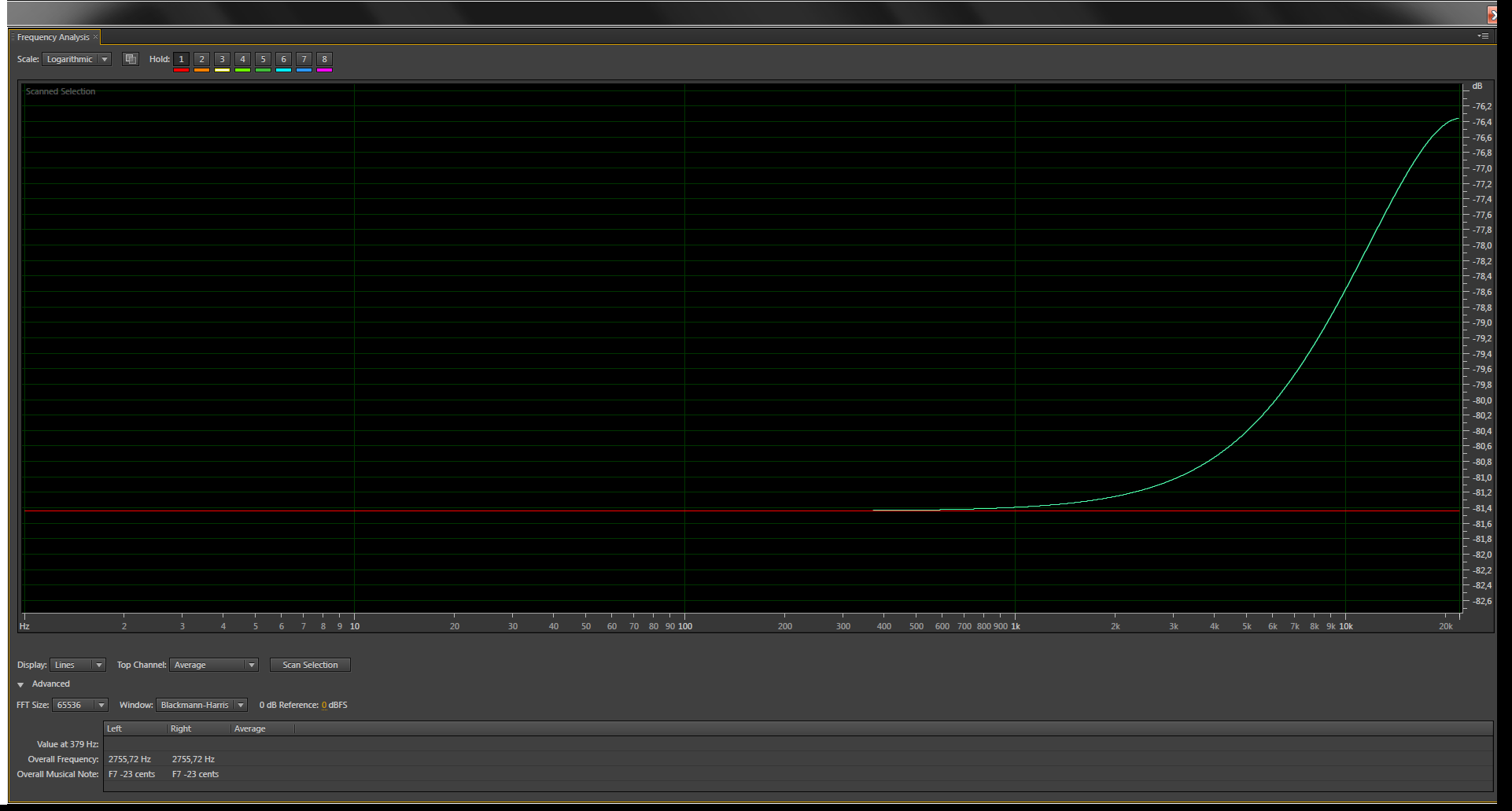
Task: Open the Window dropdown showing Blackmann-Harris
Action: (x=201, y=705)
